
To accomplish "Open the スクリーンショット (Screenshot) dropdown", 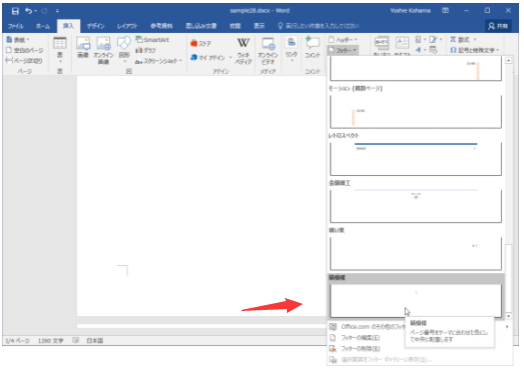I will tap(158, 61).
